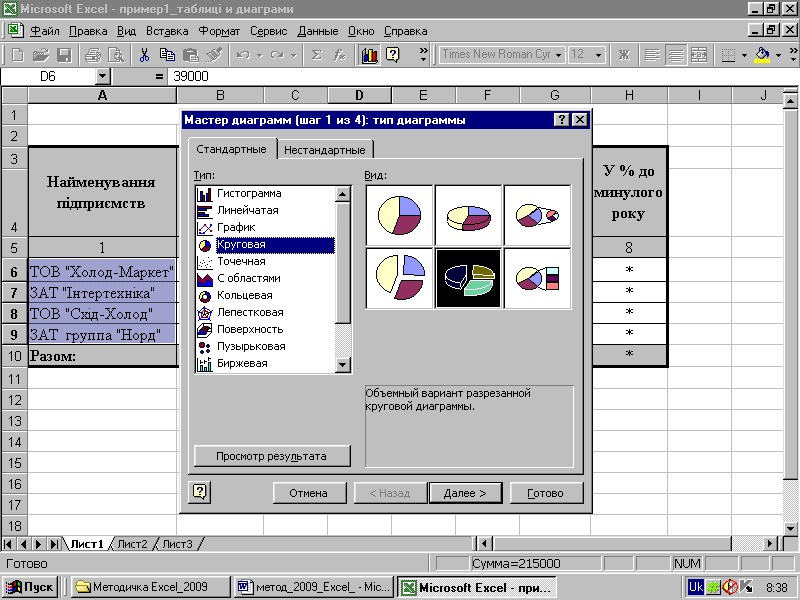Choose the pie-of-pie chart thumbnail
This screenshot has height=600, width=800.
[537, 215]
